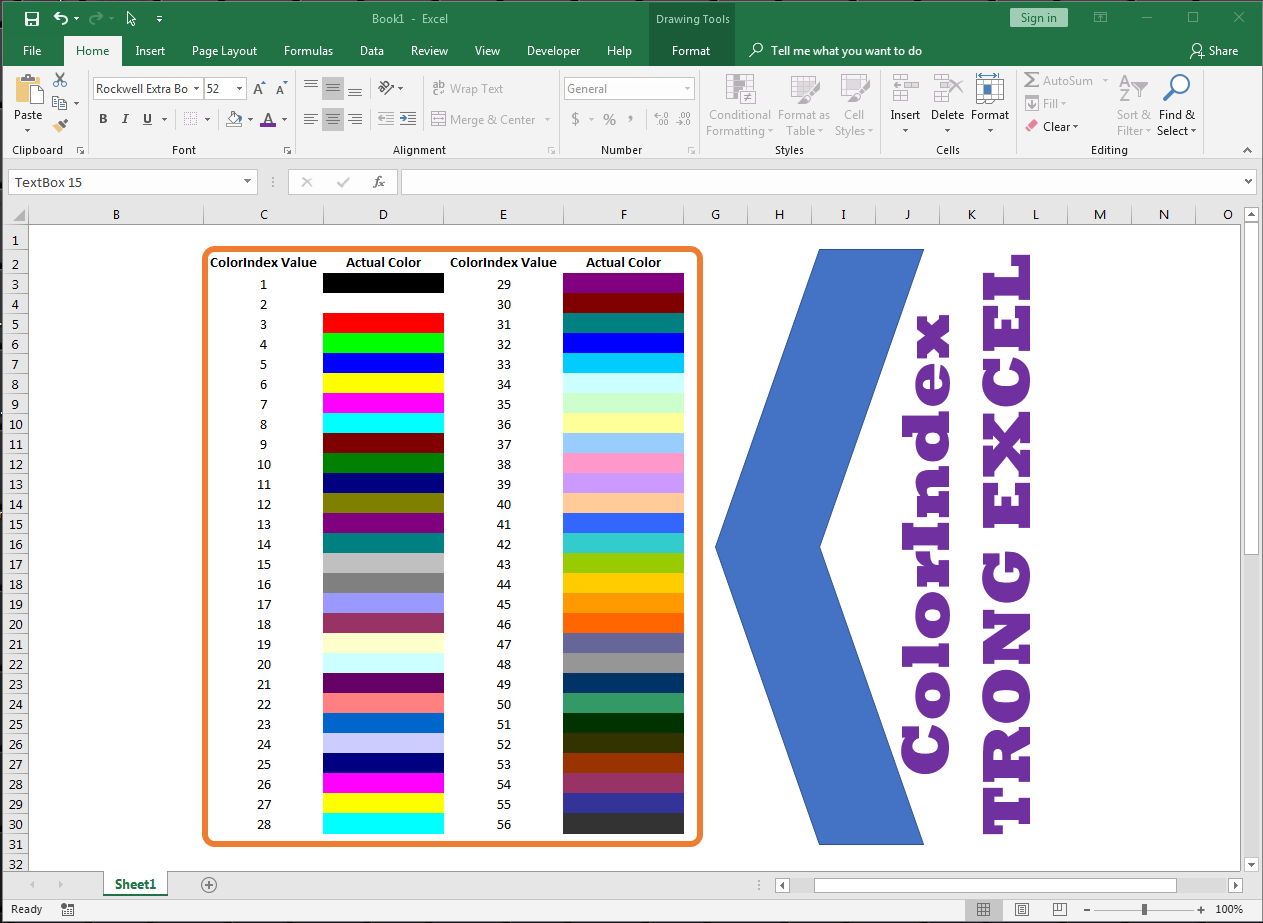Screen dimensions: 1263x923
Task: Click the Increase Font Size icon
Action: pyautogui.click(x=259, y=89)
